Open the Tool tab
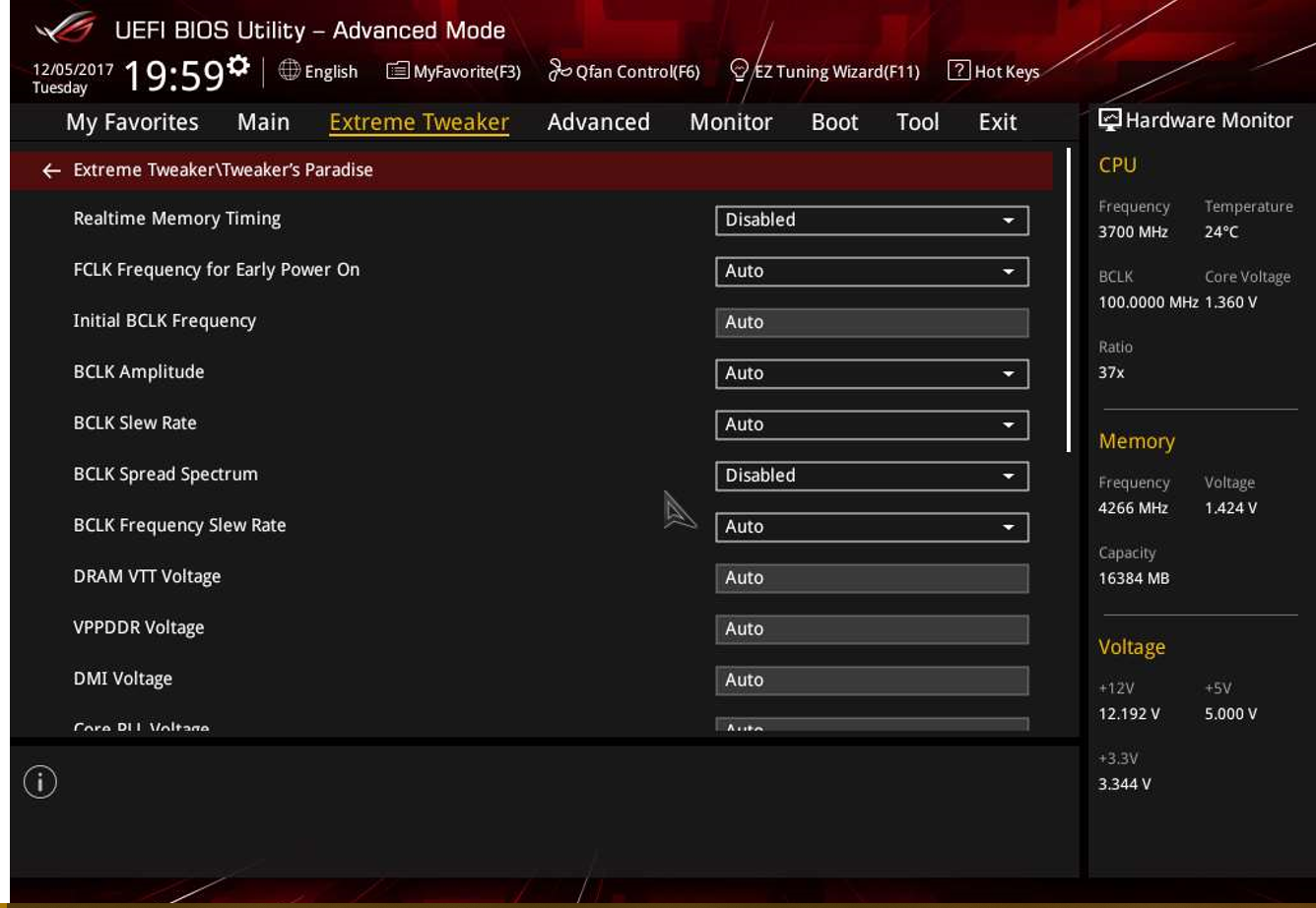Viewport: 1316px width, 908px height. pyautogui.click(x=918, y=122)
